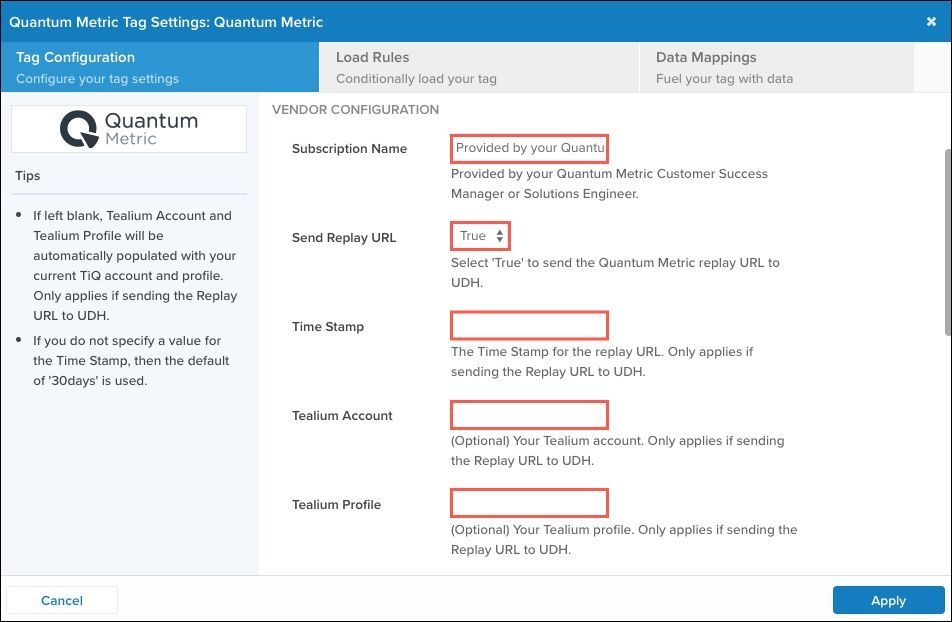Go to the Data Mappings tab
Viewport: 952px width, 622px height.
click(776, 67)
